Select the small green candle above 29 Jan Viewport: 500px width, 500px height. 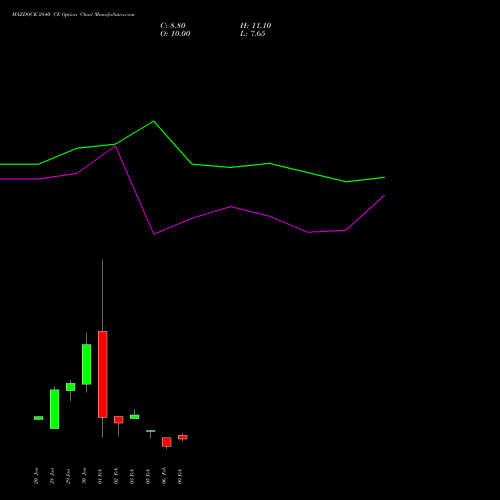click(x=71, y=387)
